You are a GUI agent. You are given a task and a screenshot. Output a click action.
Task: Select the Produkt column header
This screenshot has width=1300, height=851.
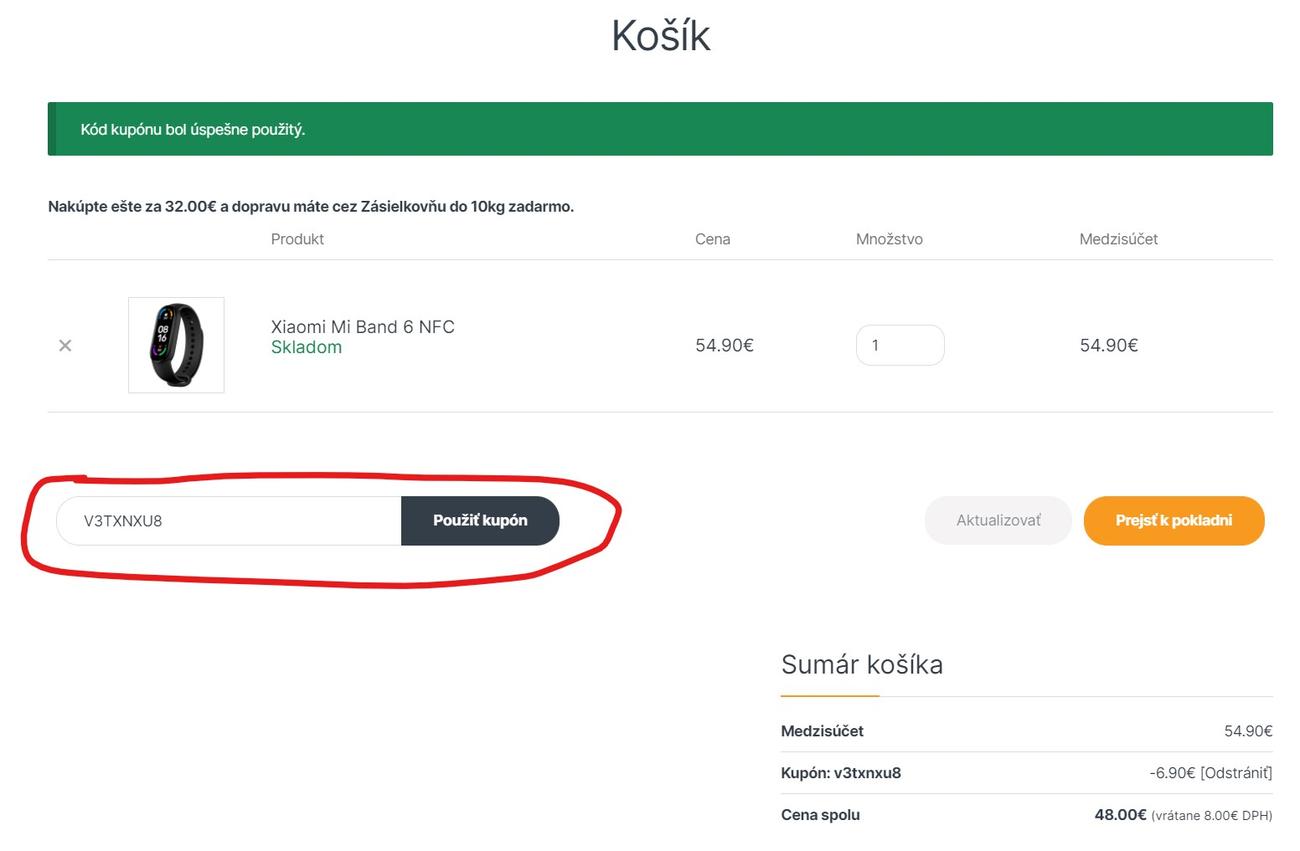297,239
